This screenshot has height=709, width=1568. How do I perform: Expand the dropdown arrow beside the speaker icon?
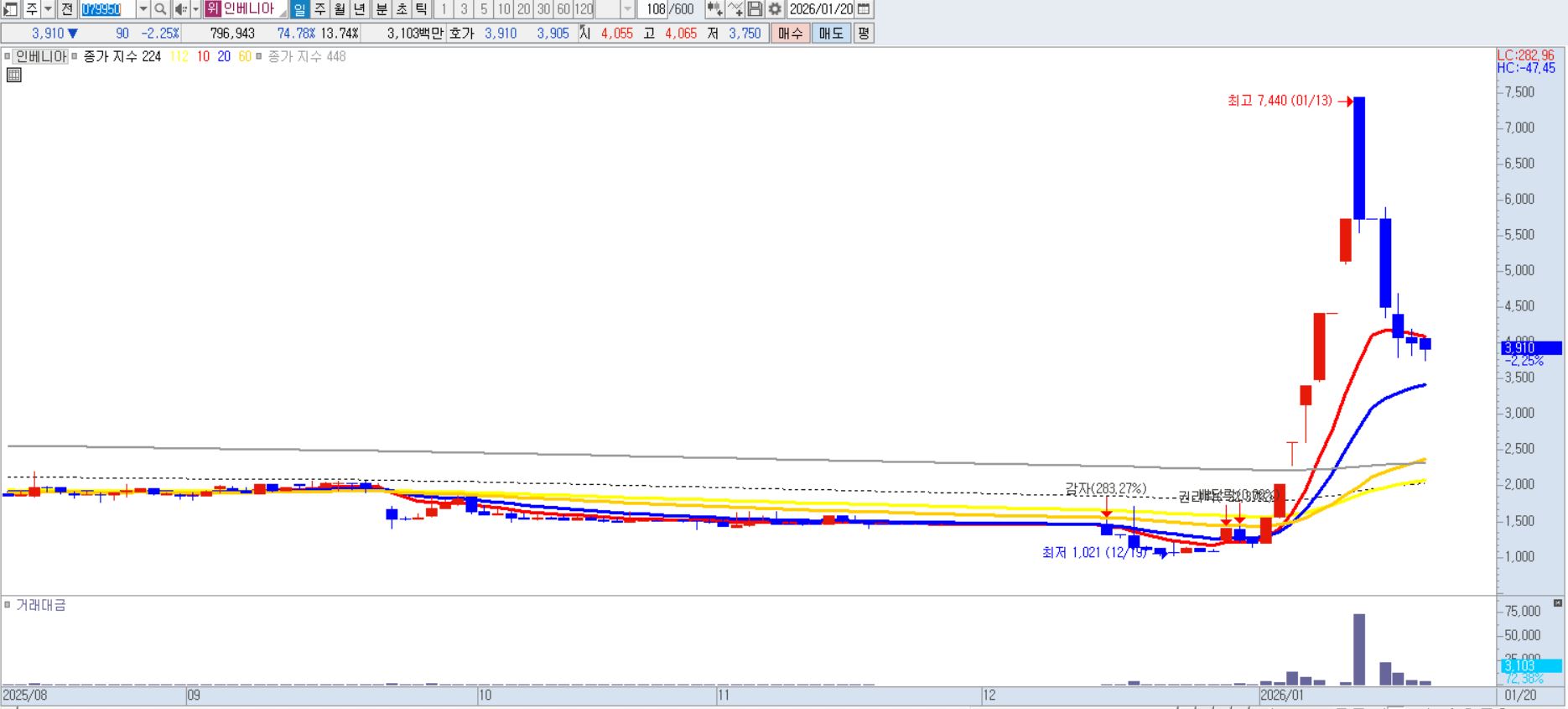pyautogui.click(x=195, y=9)
